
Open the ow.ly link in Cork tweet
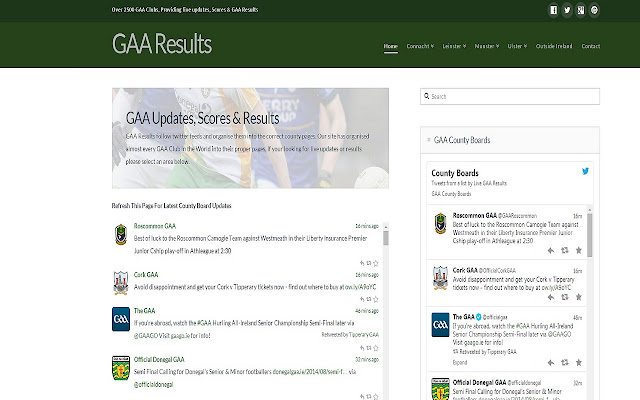[360, 287]
